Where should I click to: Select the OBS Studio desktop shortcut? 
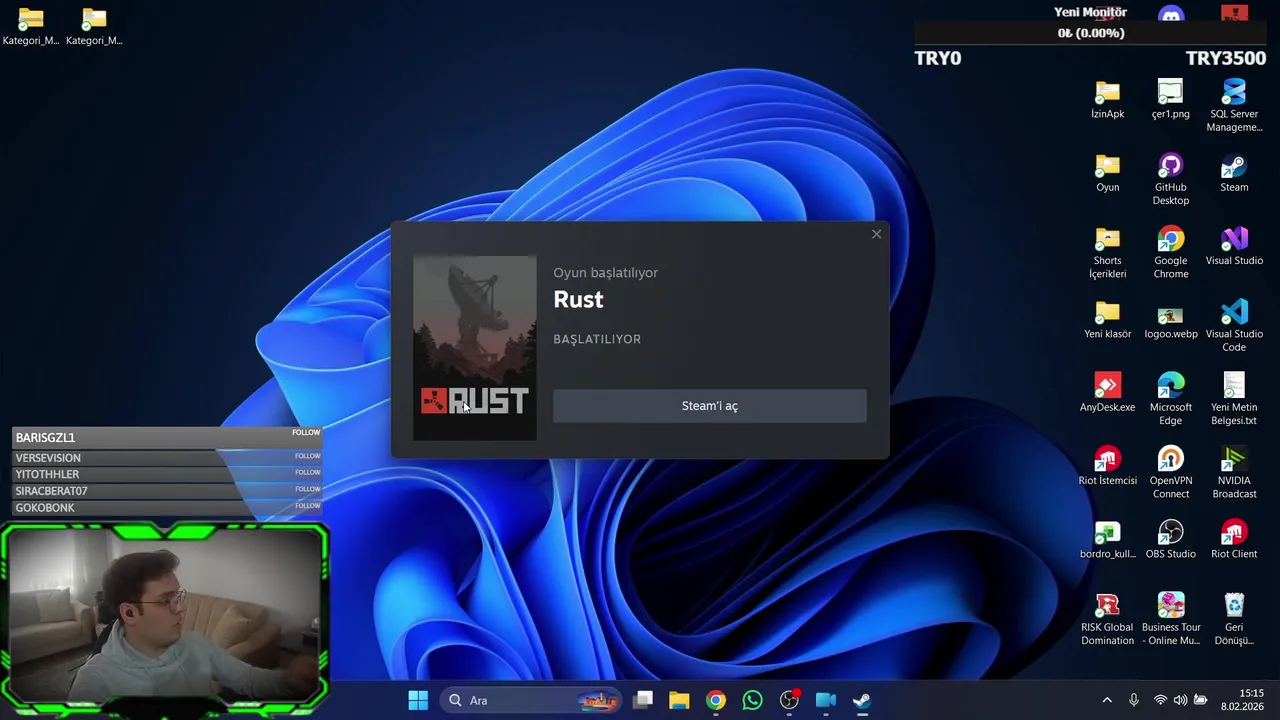1170,539
